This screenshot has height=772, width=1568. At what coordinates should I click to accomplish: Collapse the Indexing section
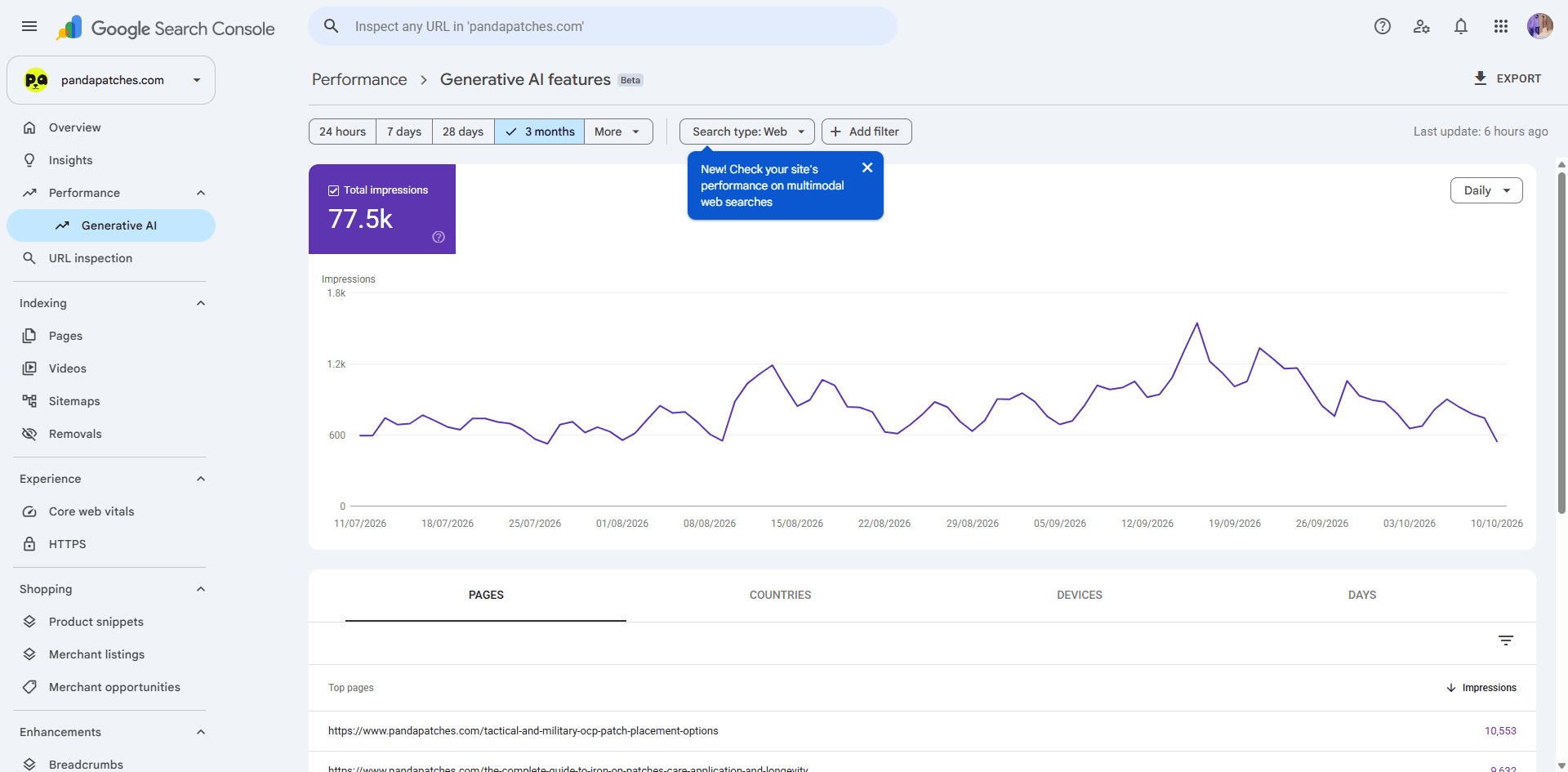tap(201, 303)
